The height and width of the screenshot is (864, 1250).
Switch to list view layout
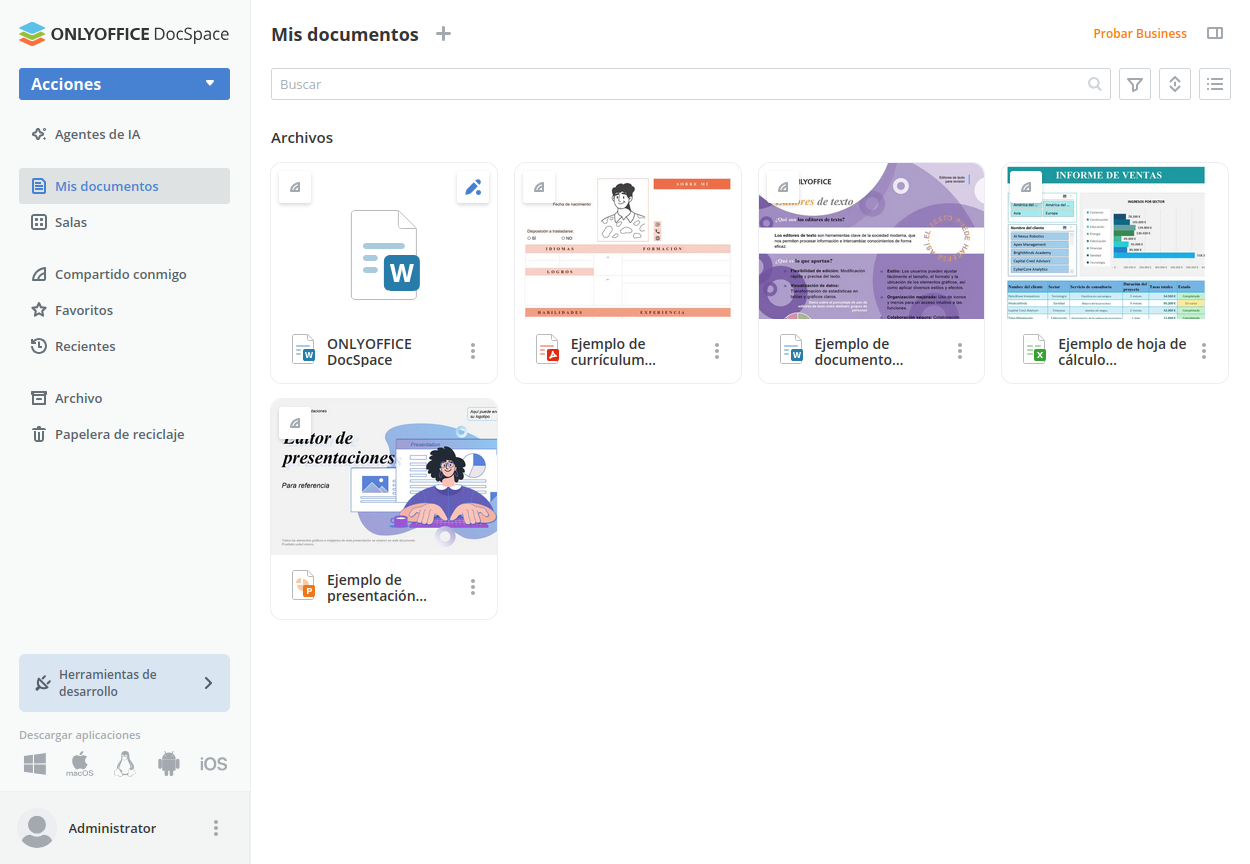(1215, 85)
